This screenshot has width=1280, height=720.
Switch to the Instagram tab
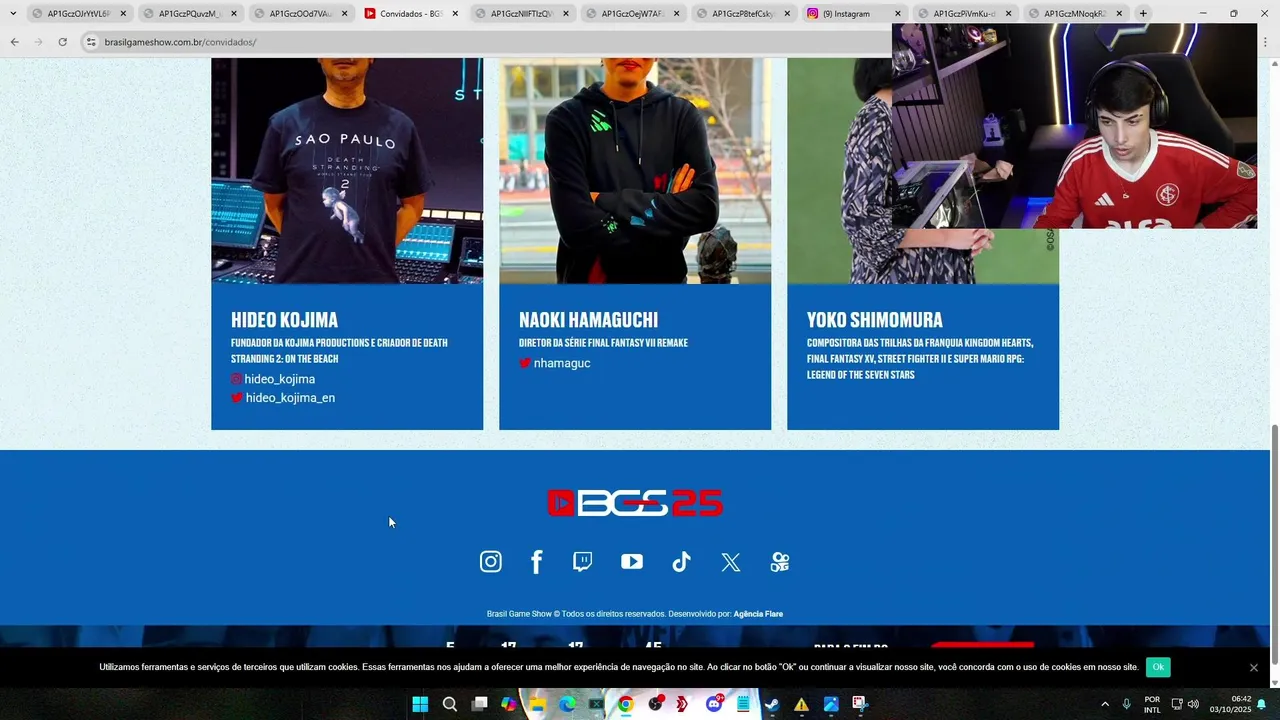pyautogui.click(x=855, y=14)
